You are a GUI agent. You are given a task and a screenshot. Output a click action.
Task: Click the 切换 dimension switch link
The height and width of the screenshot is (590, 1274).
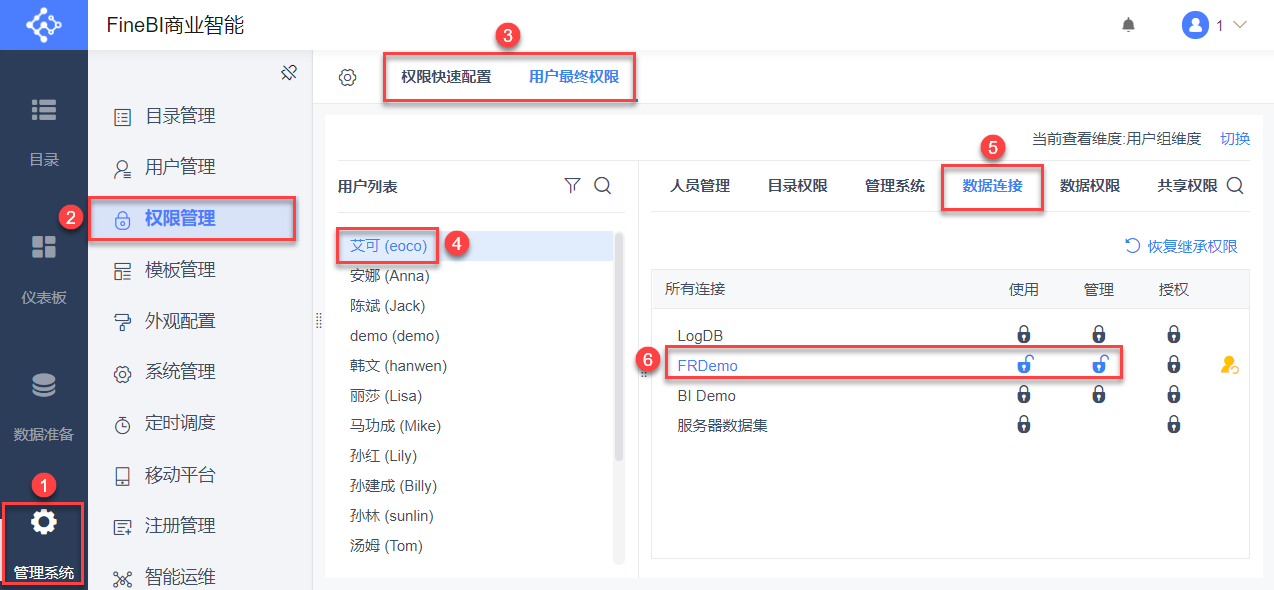pos(1235,139)
